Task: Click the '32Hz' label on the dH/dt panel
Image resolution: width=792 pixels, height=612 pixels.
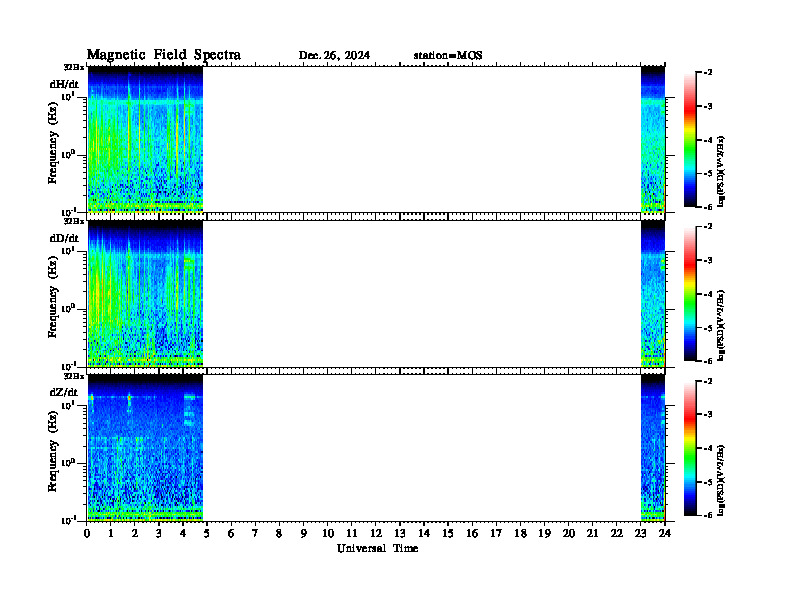Action: [74, 67]
